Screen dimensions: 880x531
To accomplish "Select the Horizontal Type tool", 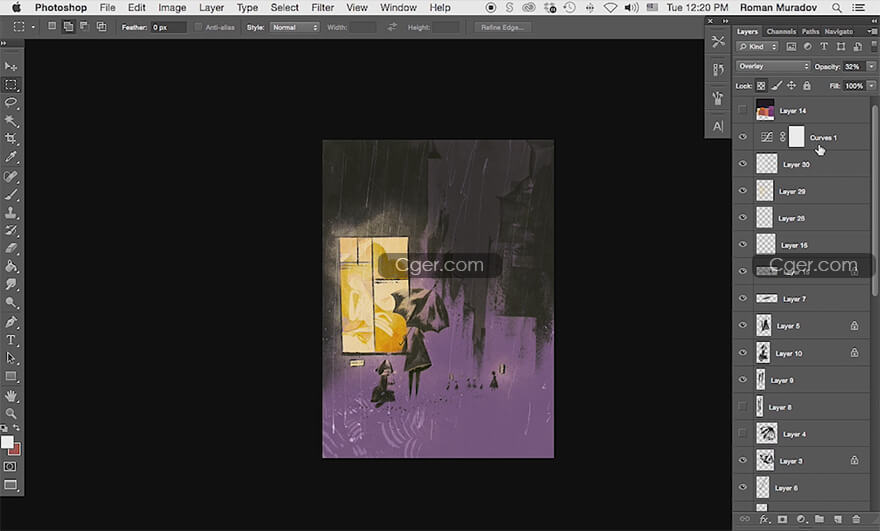I will click(11, 340).
